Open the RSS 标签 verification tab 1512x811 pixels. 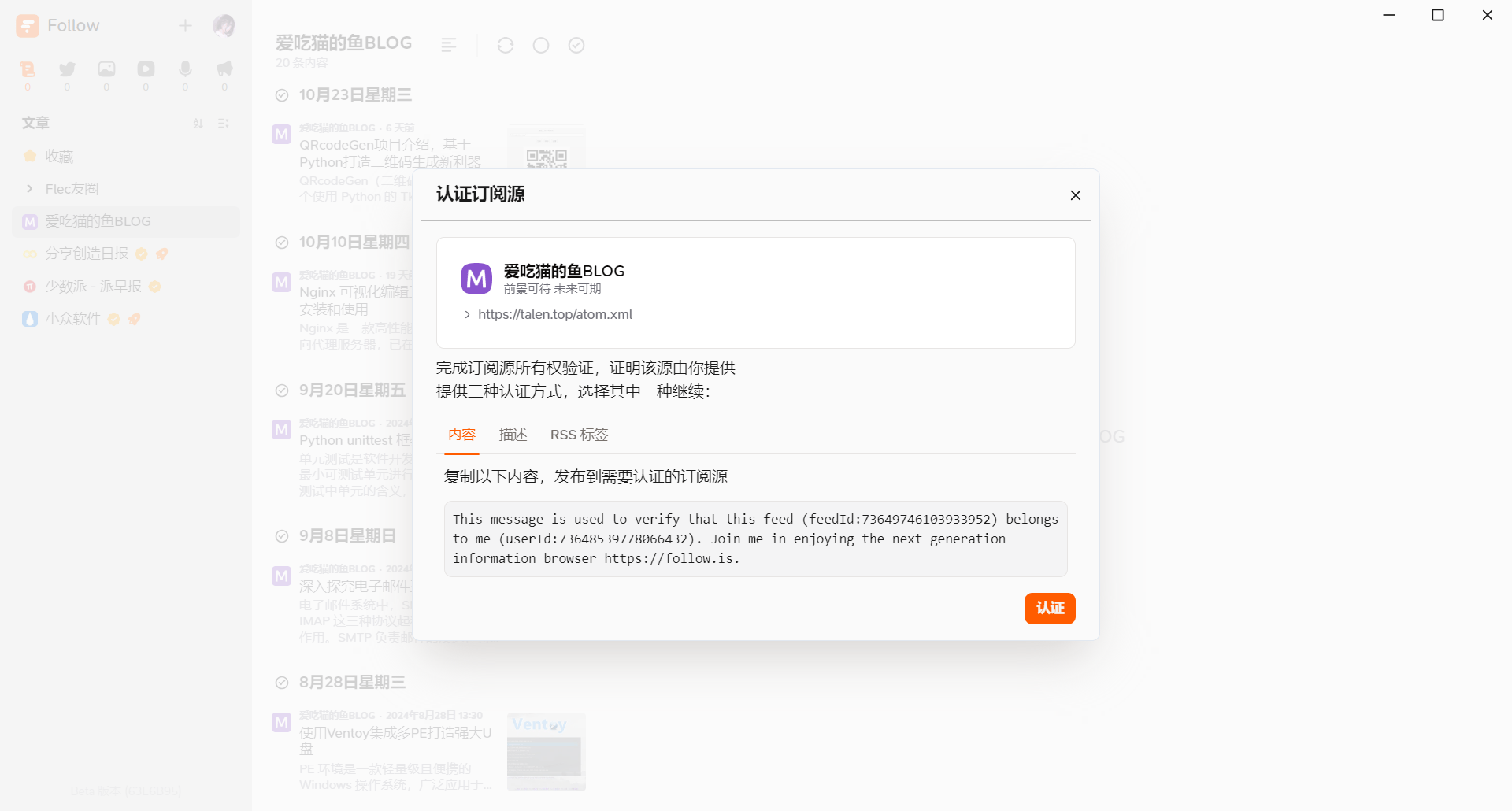(x=579, y=434)
